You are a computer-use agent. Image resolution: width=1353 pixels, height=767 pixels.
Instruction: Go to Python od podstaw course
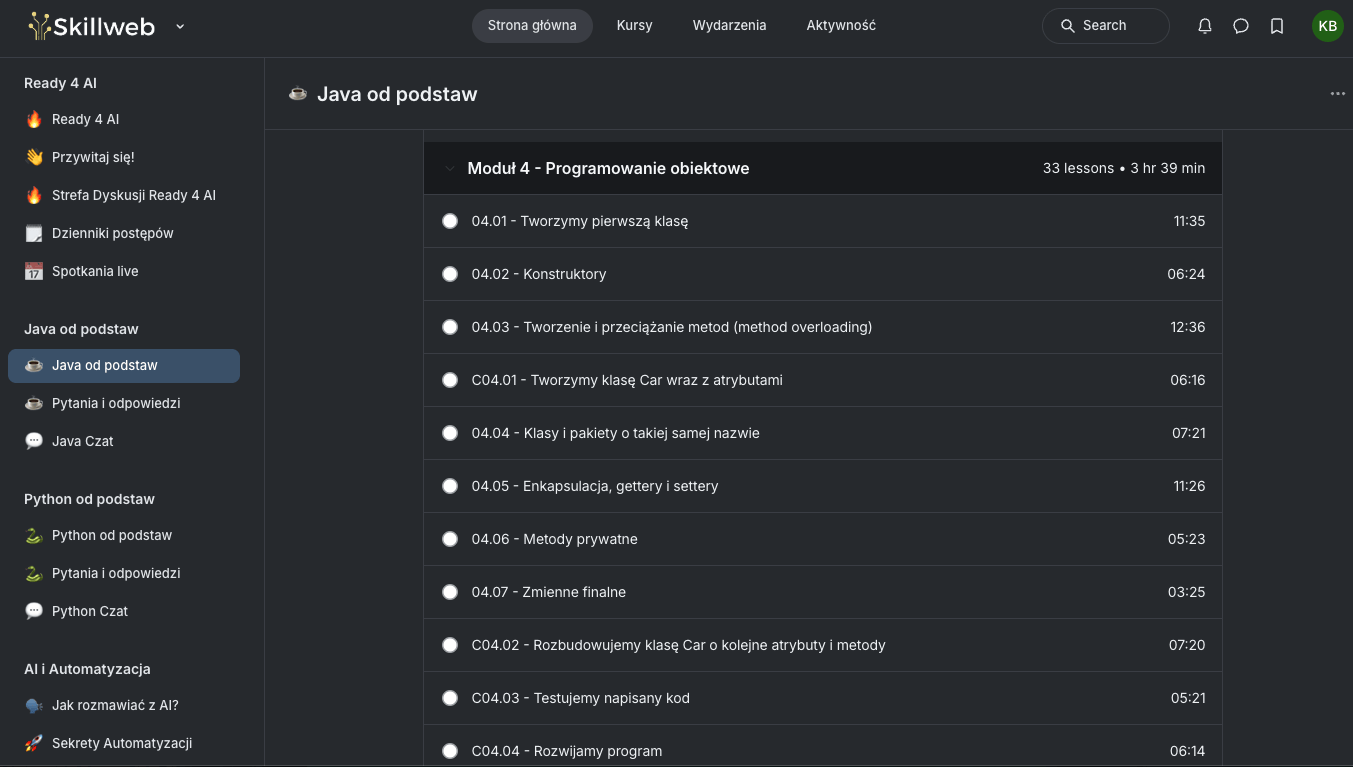[x=114, y=535]
